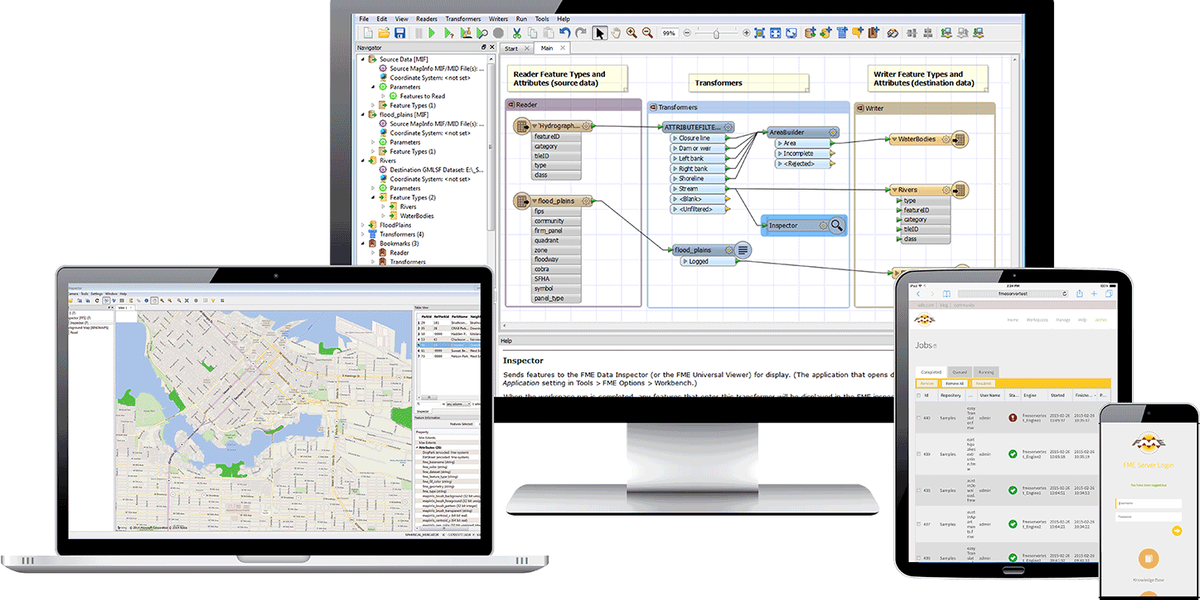
Task: Choose the arrow Select tool
Action: pyautogui.click(x=599, y=33)
